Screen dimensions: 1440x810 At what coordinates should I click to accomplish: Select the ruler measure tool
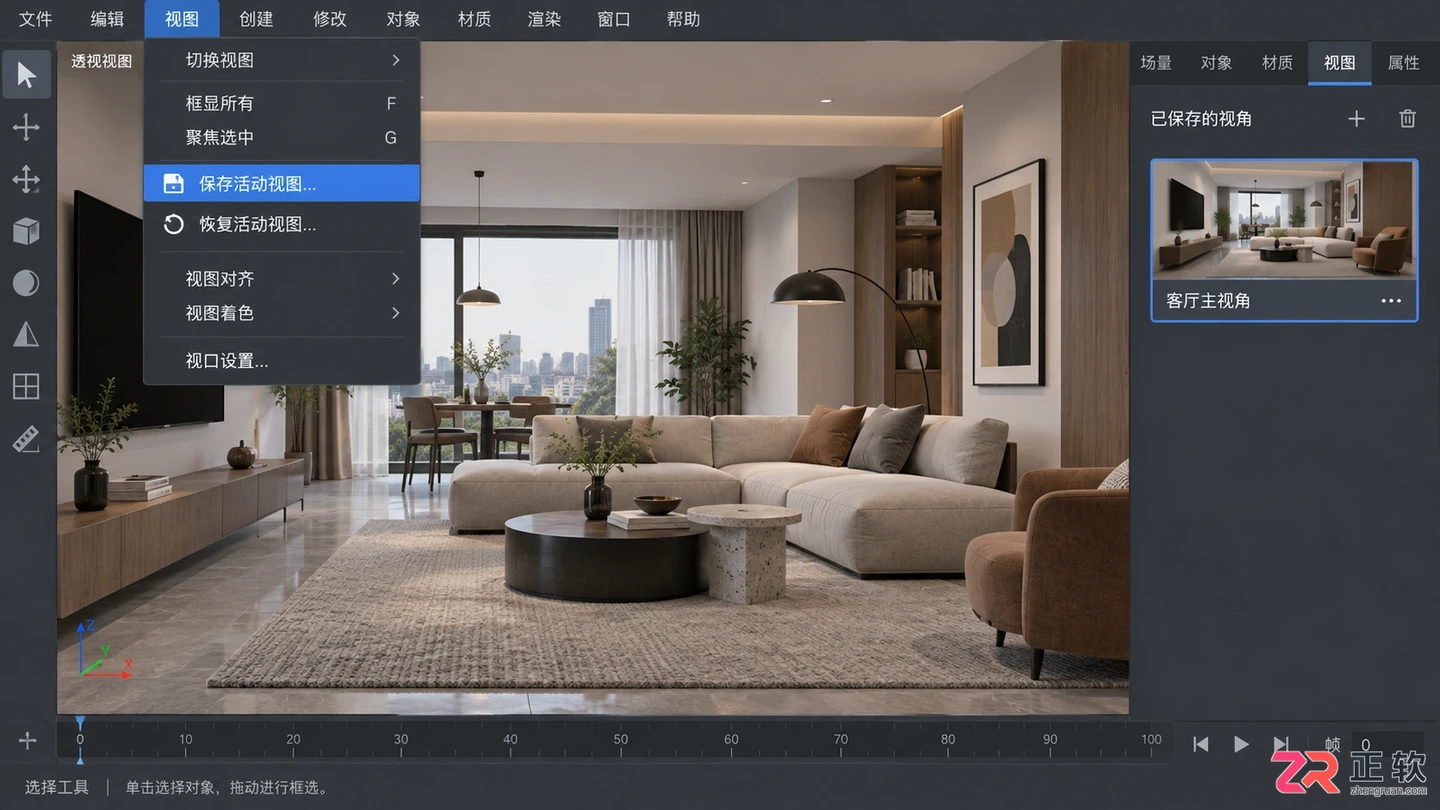point(26,438)
